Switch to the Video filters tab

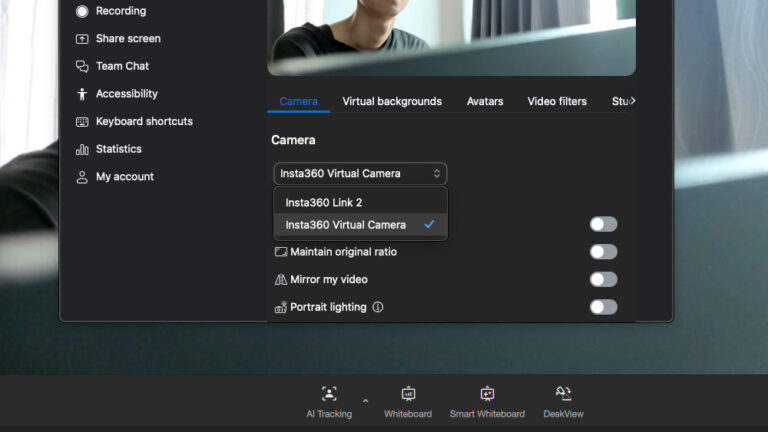pyautogui.click(x=557, y=102)
